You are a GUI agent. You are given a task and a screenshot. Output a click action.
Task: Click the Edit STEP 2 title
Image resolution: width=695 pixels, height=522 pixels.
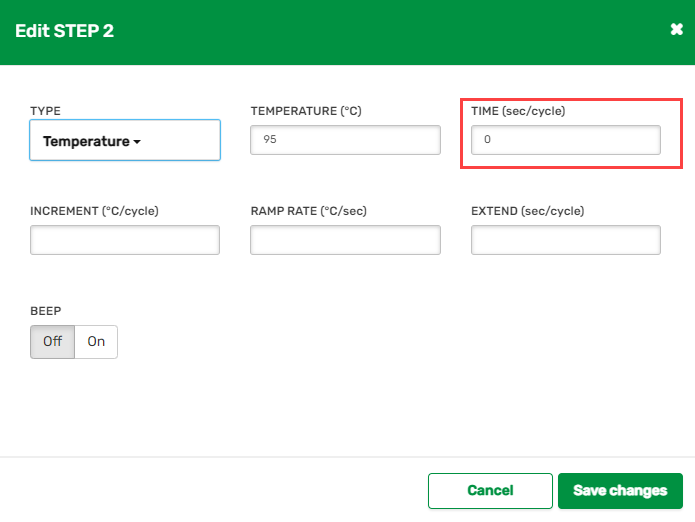(64, 31)
